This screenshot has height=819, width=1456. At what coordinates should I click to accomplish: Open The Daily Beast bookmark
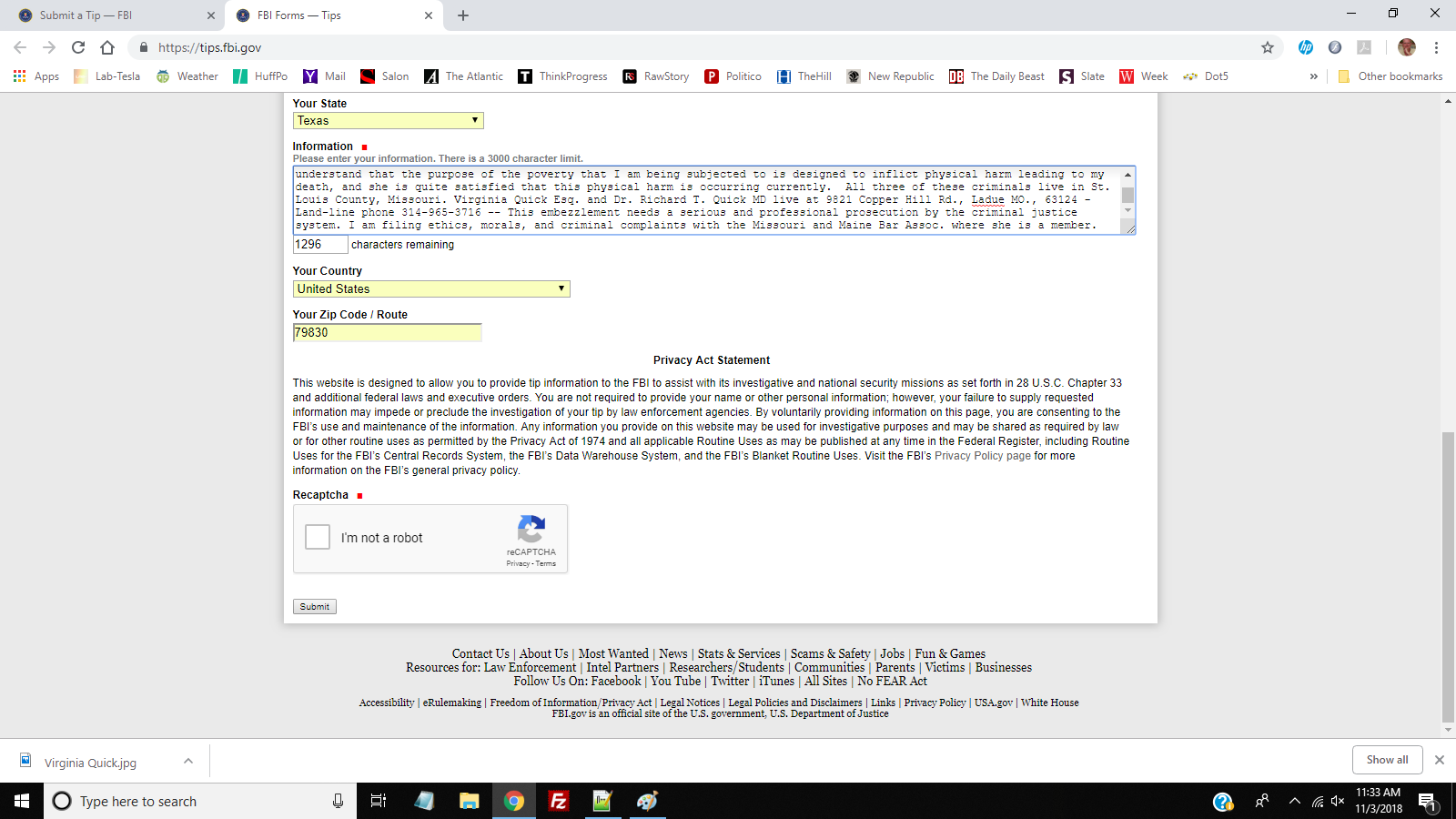click(997, 76)
